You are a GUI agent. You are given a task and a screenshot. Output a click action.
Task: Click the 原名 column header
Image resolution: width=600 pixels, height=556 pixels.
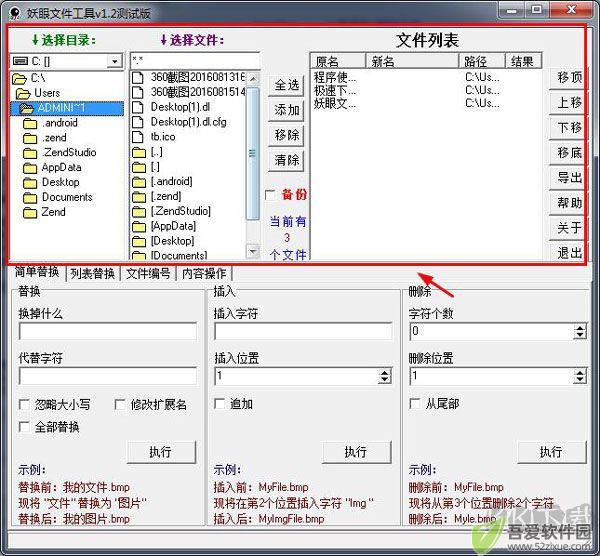[x=338, y=61]
